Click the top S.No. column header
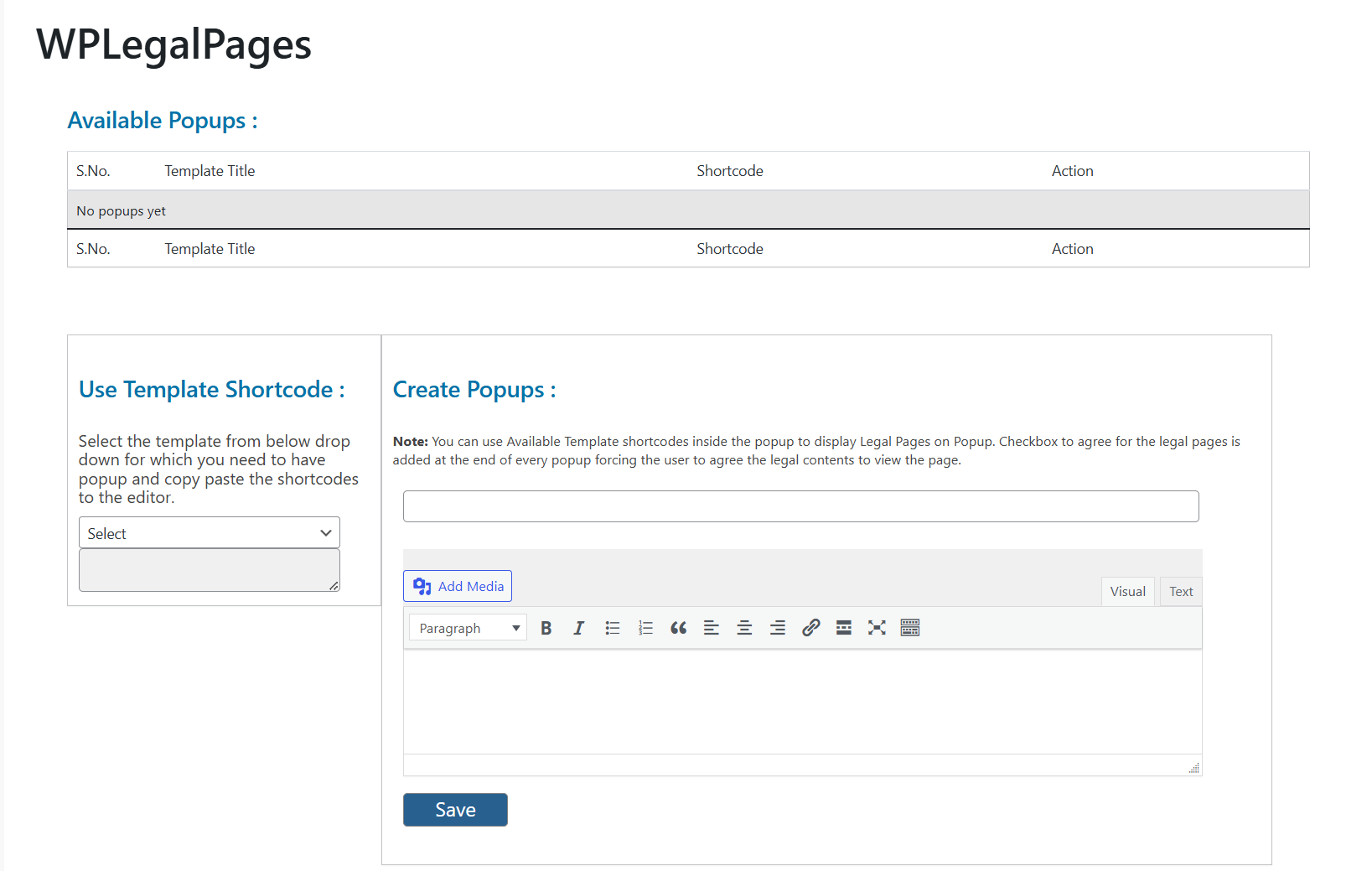This screenshot has width=1372, height=871. 93,171
